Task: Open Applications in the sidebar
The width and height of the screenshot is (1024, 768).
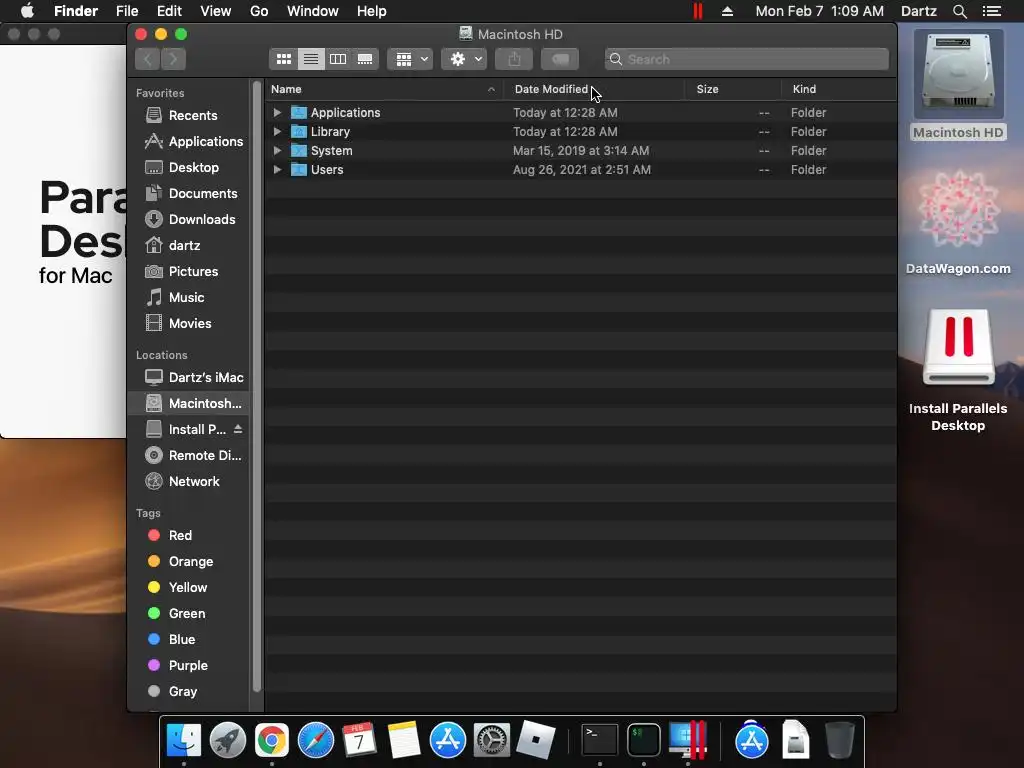Action: click(189, 141)
